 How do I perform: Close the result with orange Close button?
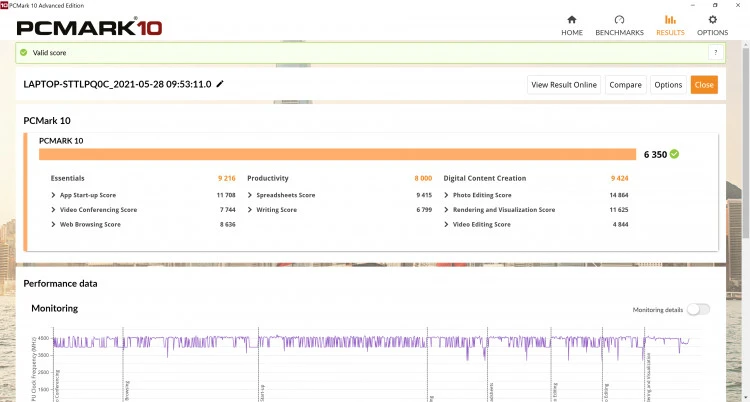[x=704, y=85]
